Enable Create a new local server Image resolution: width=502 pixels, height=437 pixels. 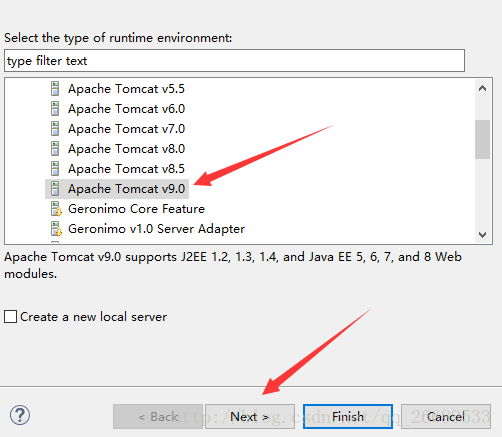(x=11, y=317)
